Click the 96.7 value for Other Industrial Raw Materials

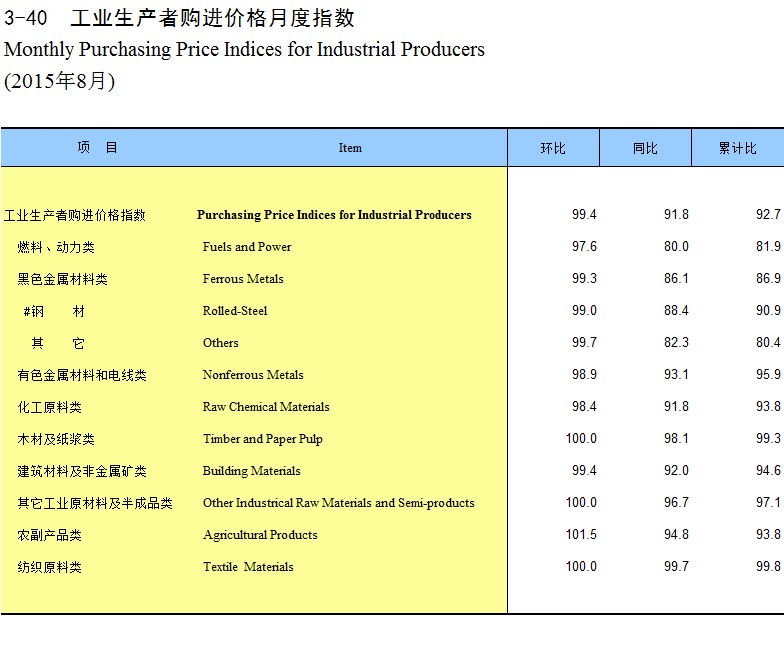[x=676, y=502]
